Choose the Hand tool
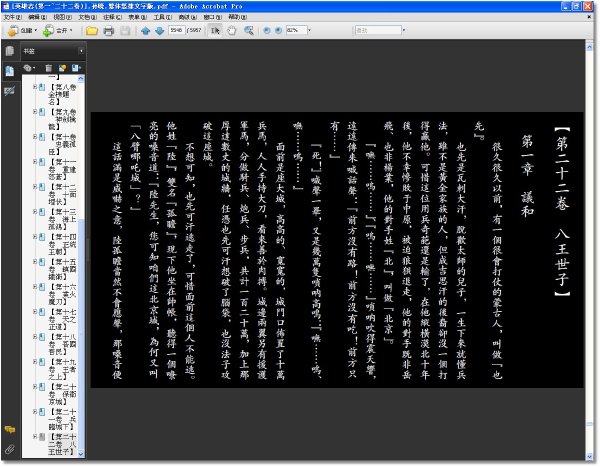The image size is (600, 467). coord(232,31)
